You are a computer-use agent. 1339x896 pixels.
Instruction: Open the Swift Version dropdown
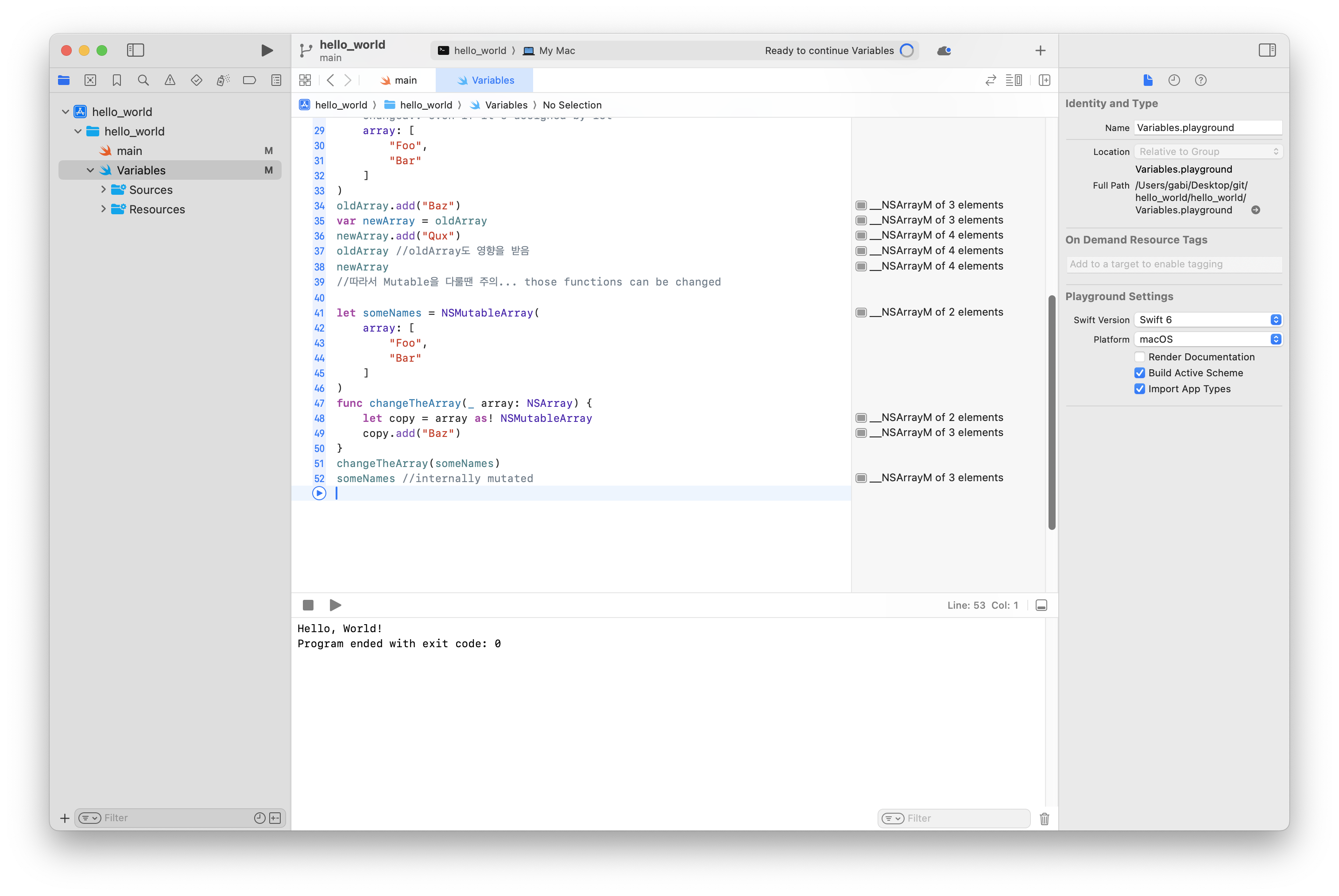pos(1208,320)
